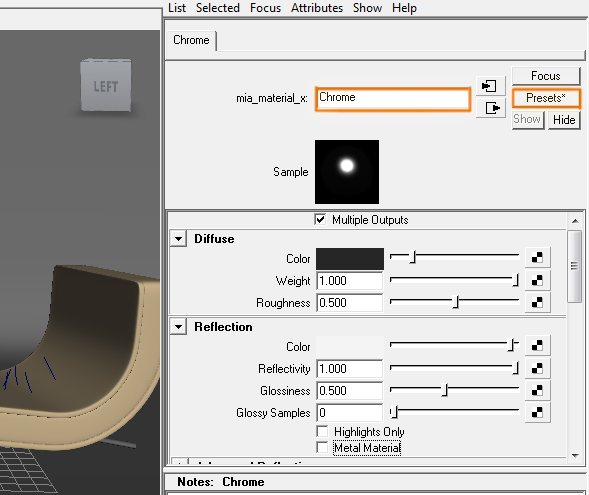
Task: Click the Glossy Samples value field
Action: 350,413
